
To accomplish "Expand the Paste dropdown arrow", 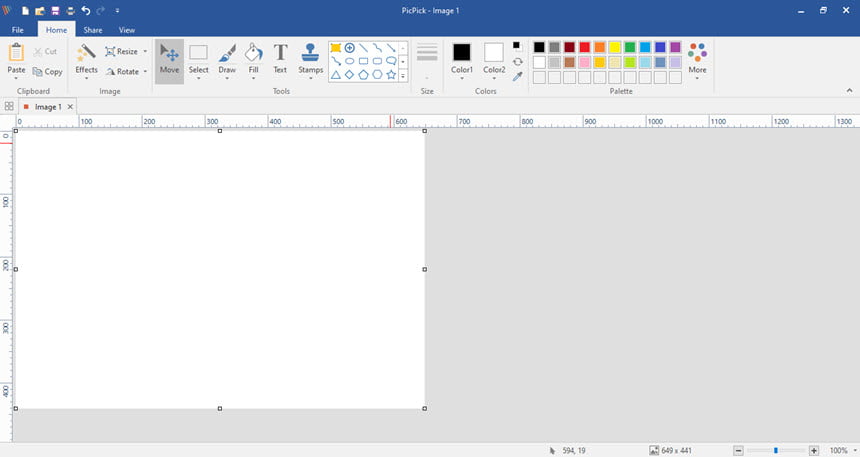I will [16, 78].
